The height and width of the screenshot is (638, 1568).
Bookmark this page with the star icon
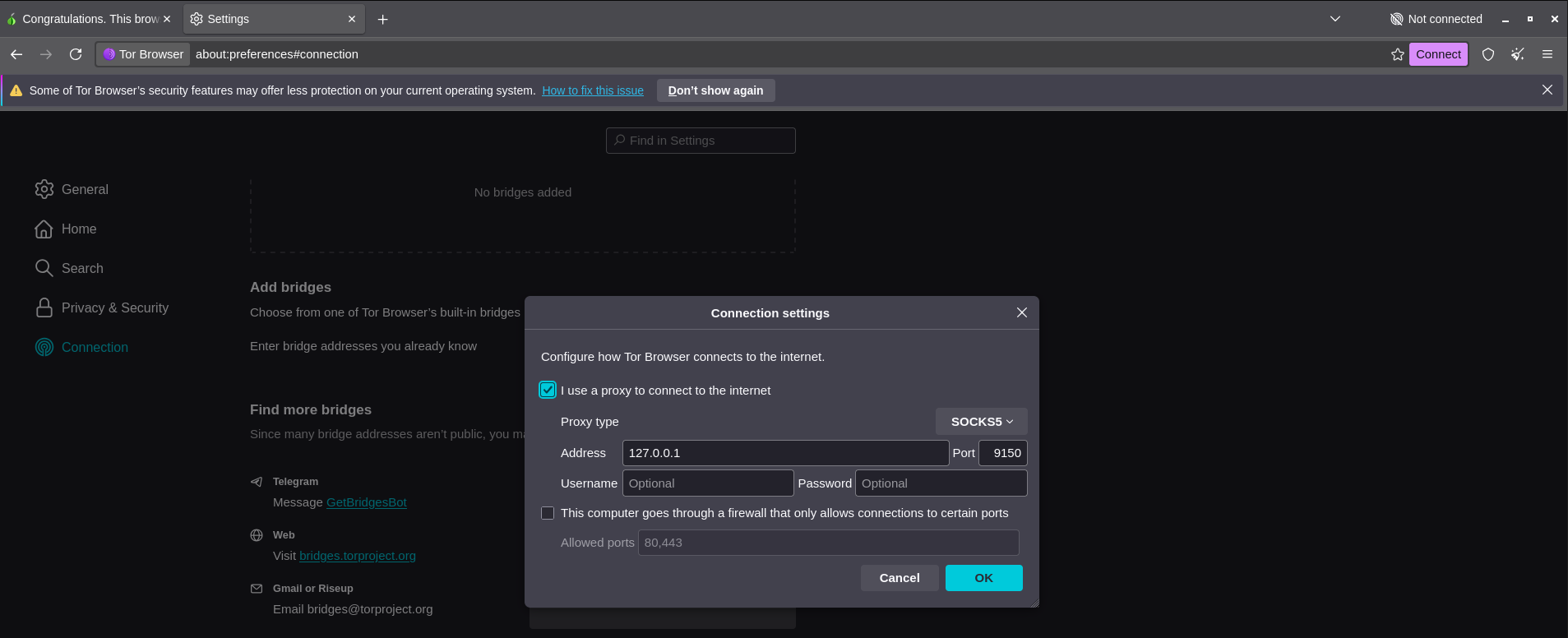click(x=1397, y=54)
